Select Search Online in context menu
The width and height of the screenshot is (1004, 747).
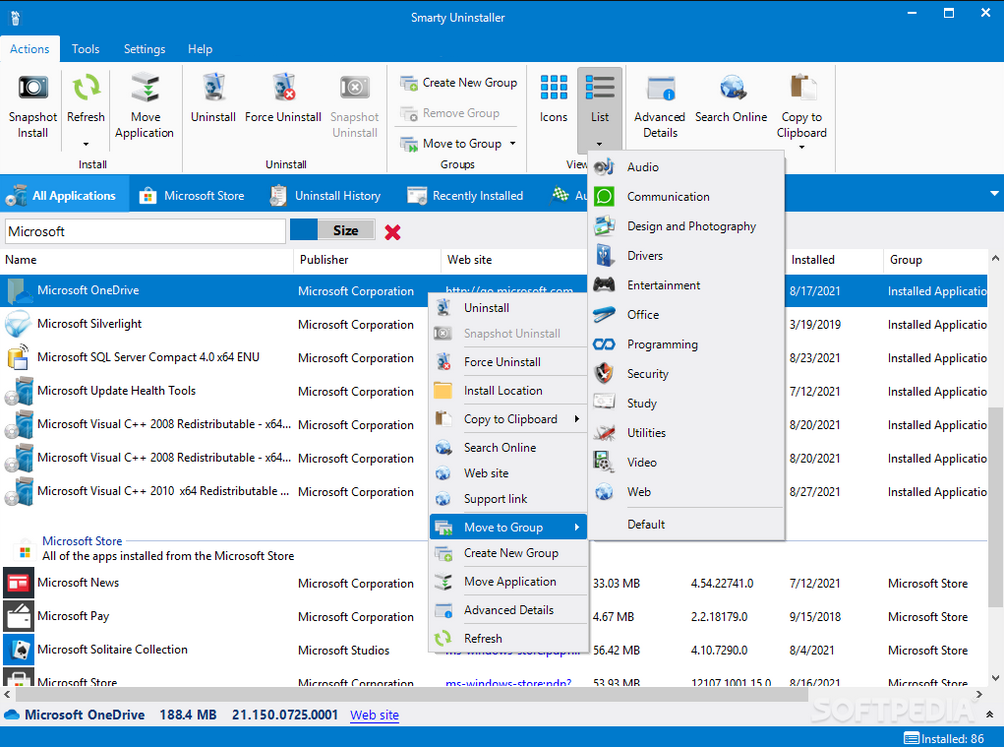[x=508, y=447]
